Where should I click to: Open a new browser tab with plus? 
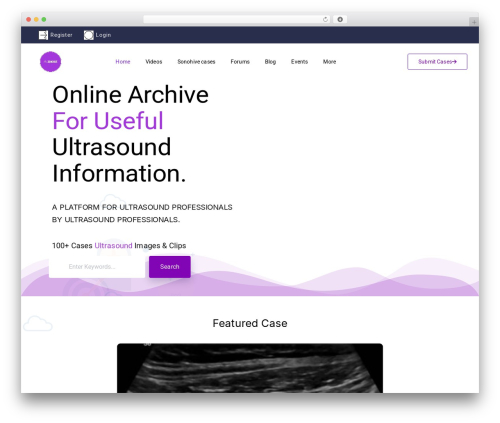pos(474,22)
